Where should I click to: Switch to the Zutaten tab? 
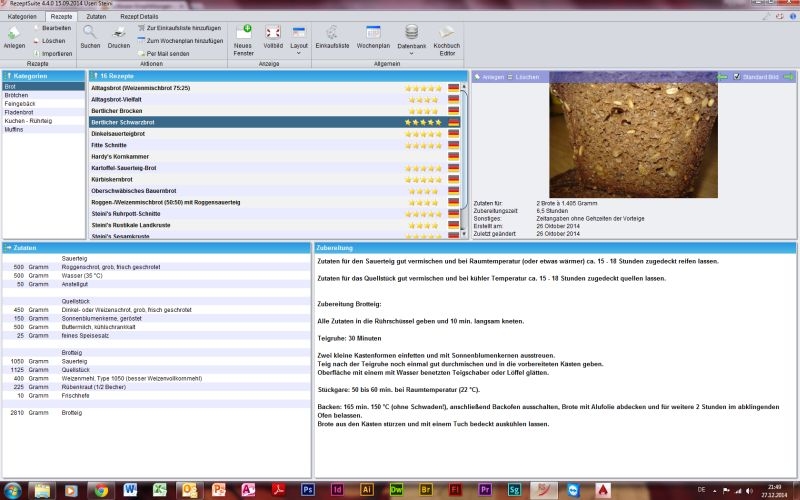pos(96,16)
